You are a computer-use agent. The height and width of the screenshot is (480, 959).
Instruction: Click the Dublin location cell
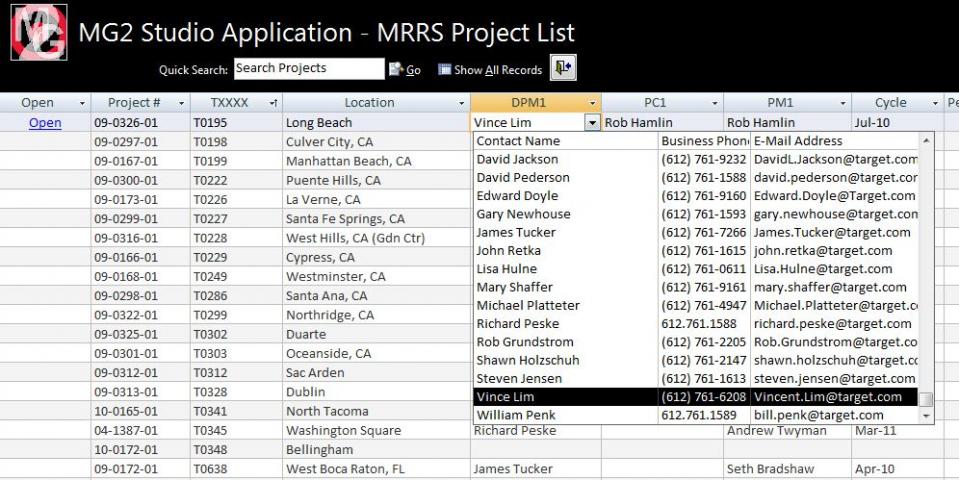(377, 392)
